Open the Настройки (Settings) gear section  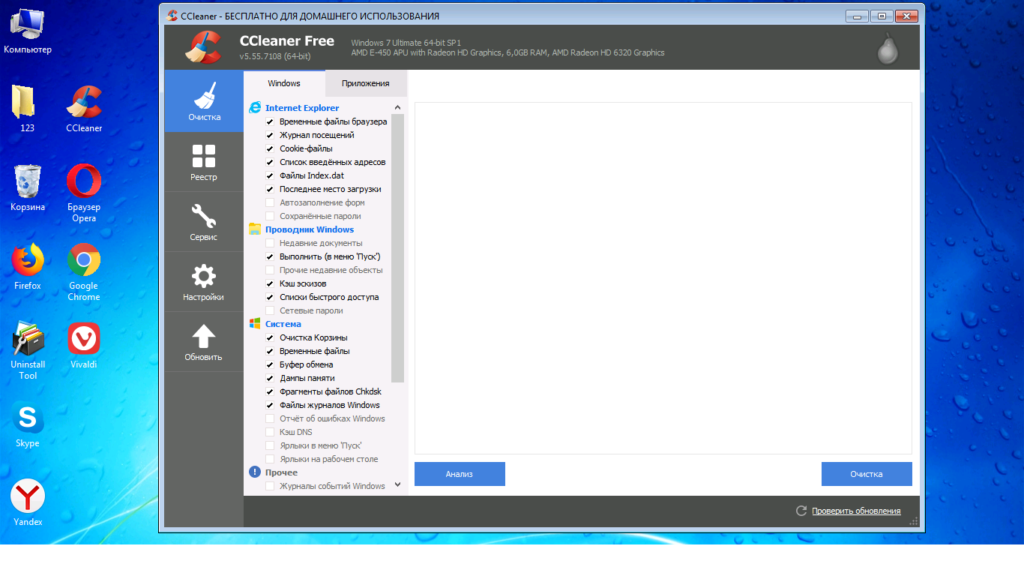(204, 281)
